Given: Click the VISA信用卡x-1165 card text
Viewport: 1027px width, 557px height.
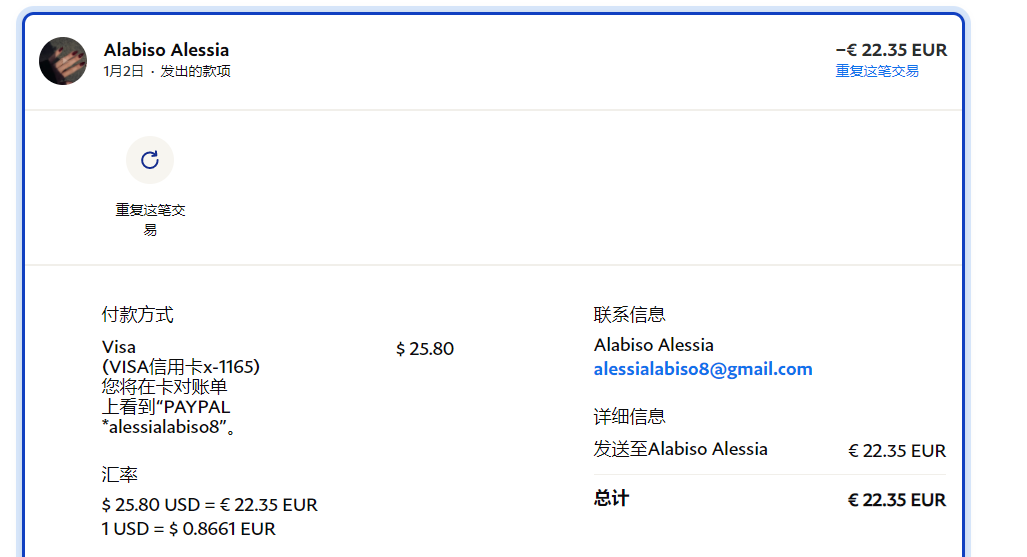Looking at the screenshot, I should tap(180, 367).
